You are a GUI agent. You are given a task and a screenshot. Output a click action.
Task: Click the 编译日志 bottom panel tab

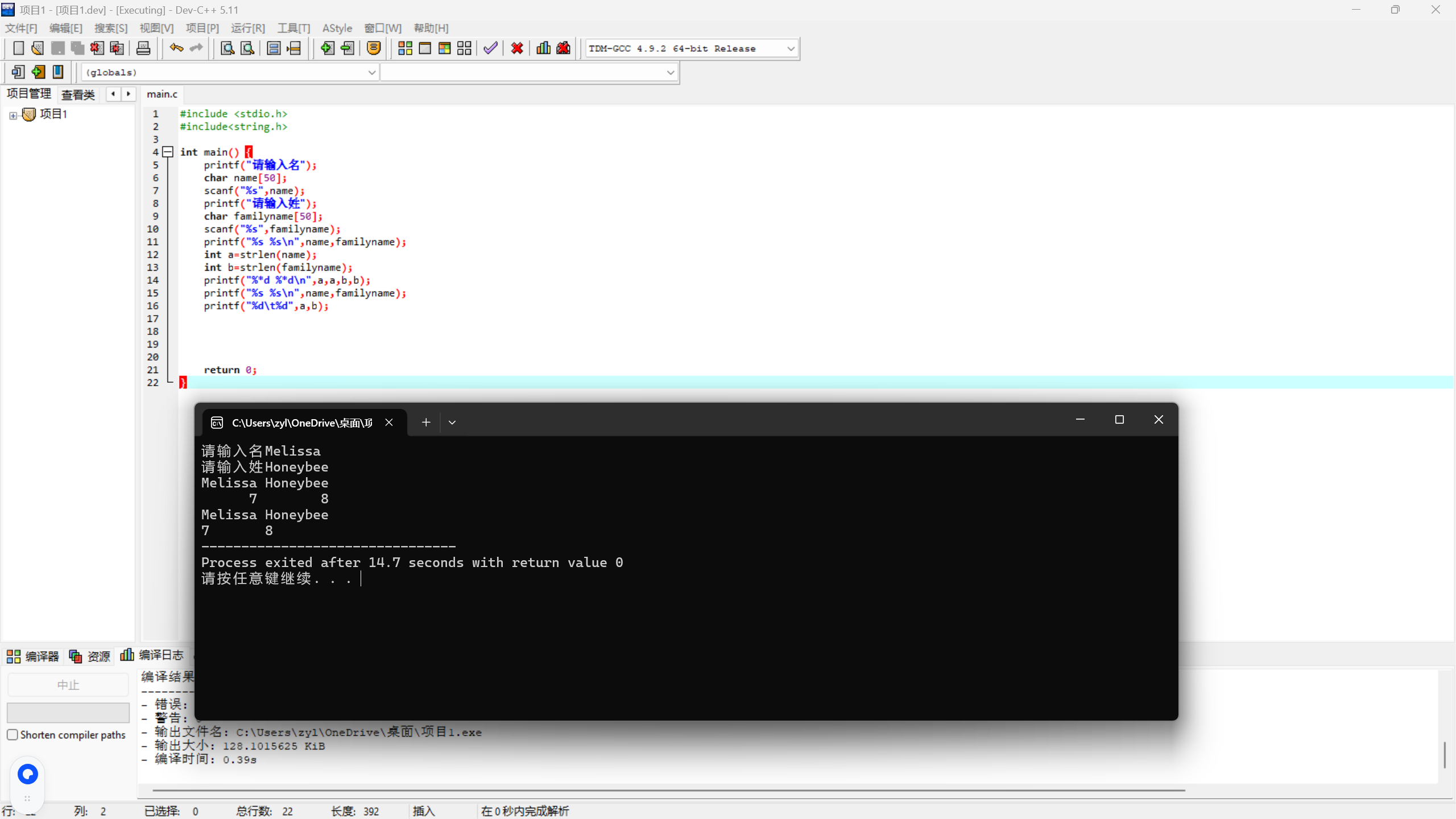tap(152, 656)
